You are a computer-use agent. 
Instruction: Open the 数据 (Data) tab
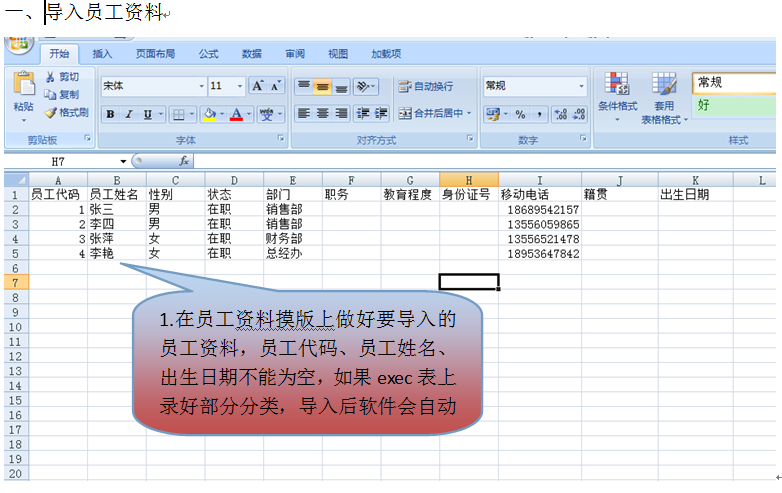coord(251,54)
